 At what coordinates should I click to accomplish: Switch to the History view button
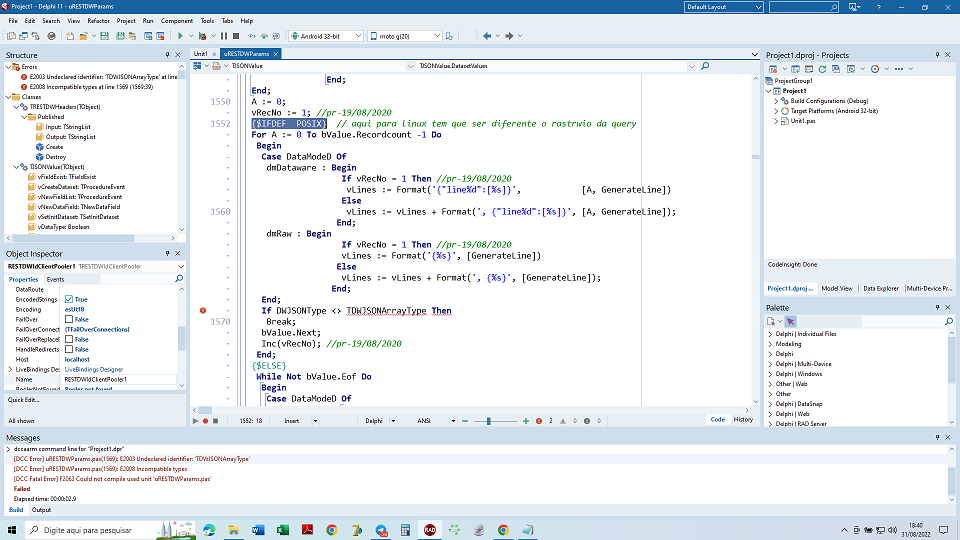[743, 420]
